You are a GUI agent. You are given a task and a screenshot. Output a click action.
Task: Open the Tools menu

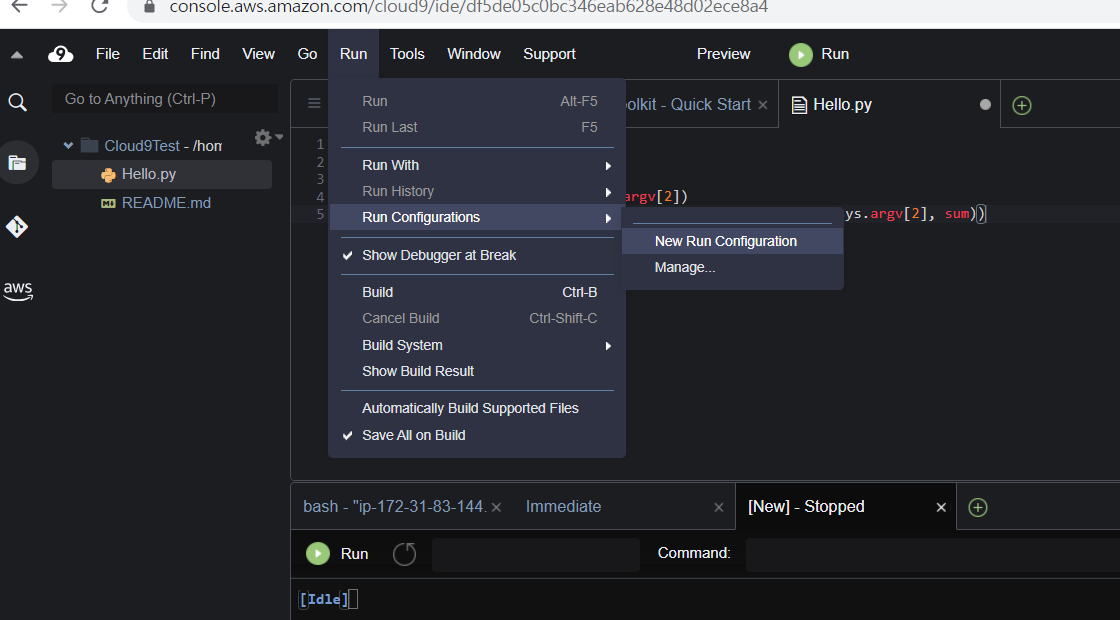[407, 54]
